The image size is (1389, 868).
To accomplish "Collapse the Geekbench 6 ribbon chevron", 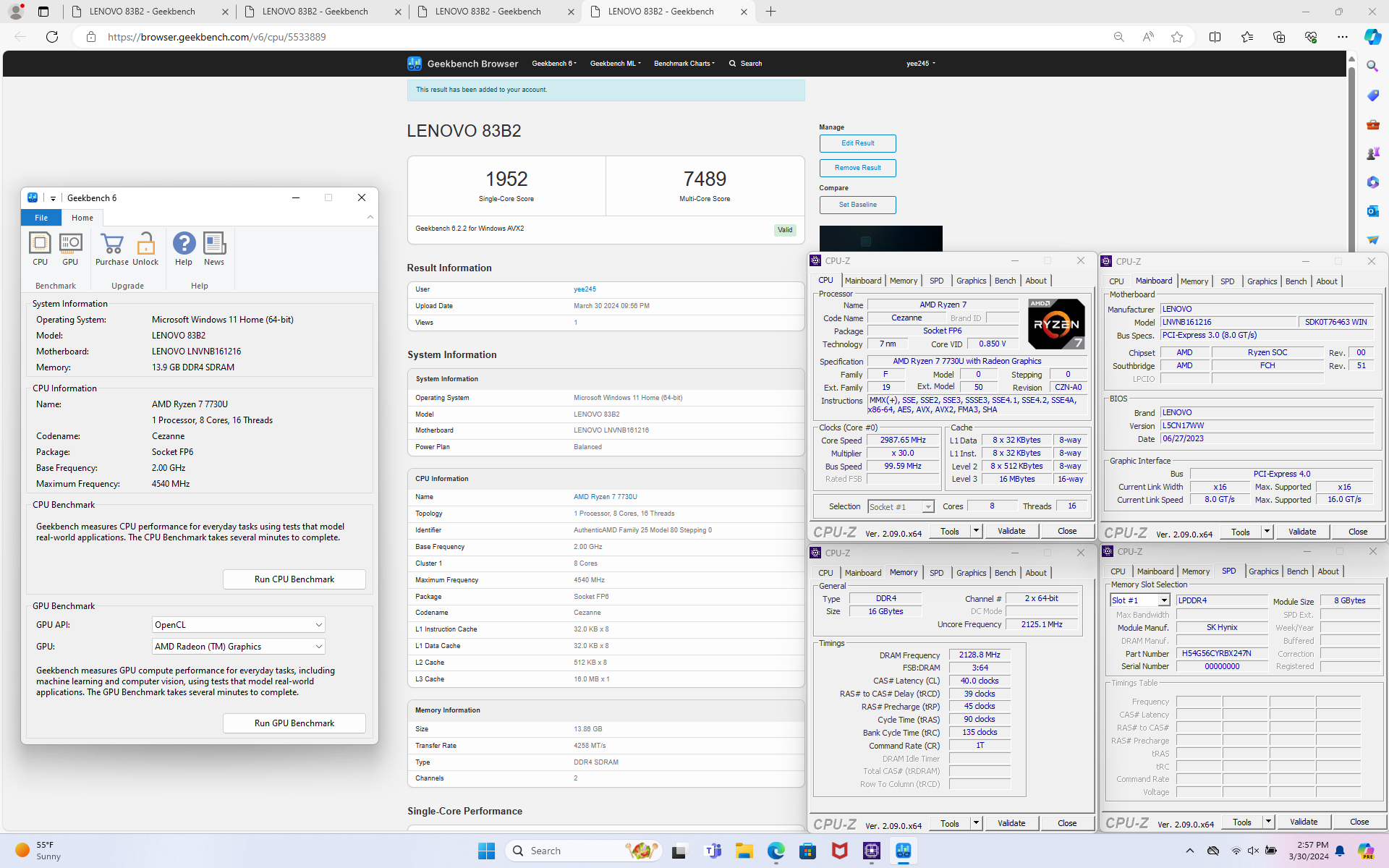I will [370, 217].
